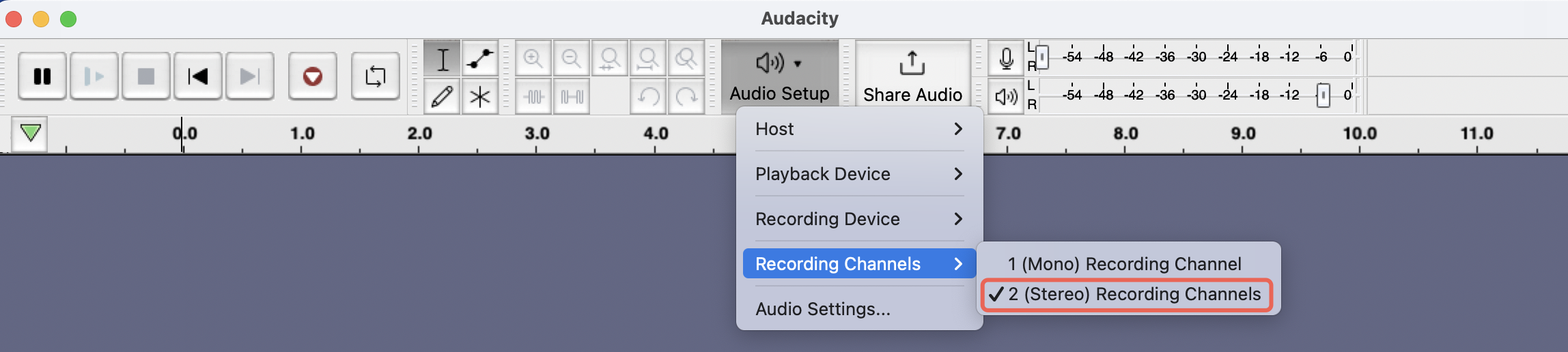Open the Recording Device menu entry
The image size is (1568, 352).
[859, 219]
